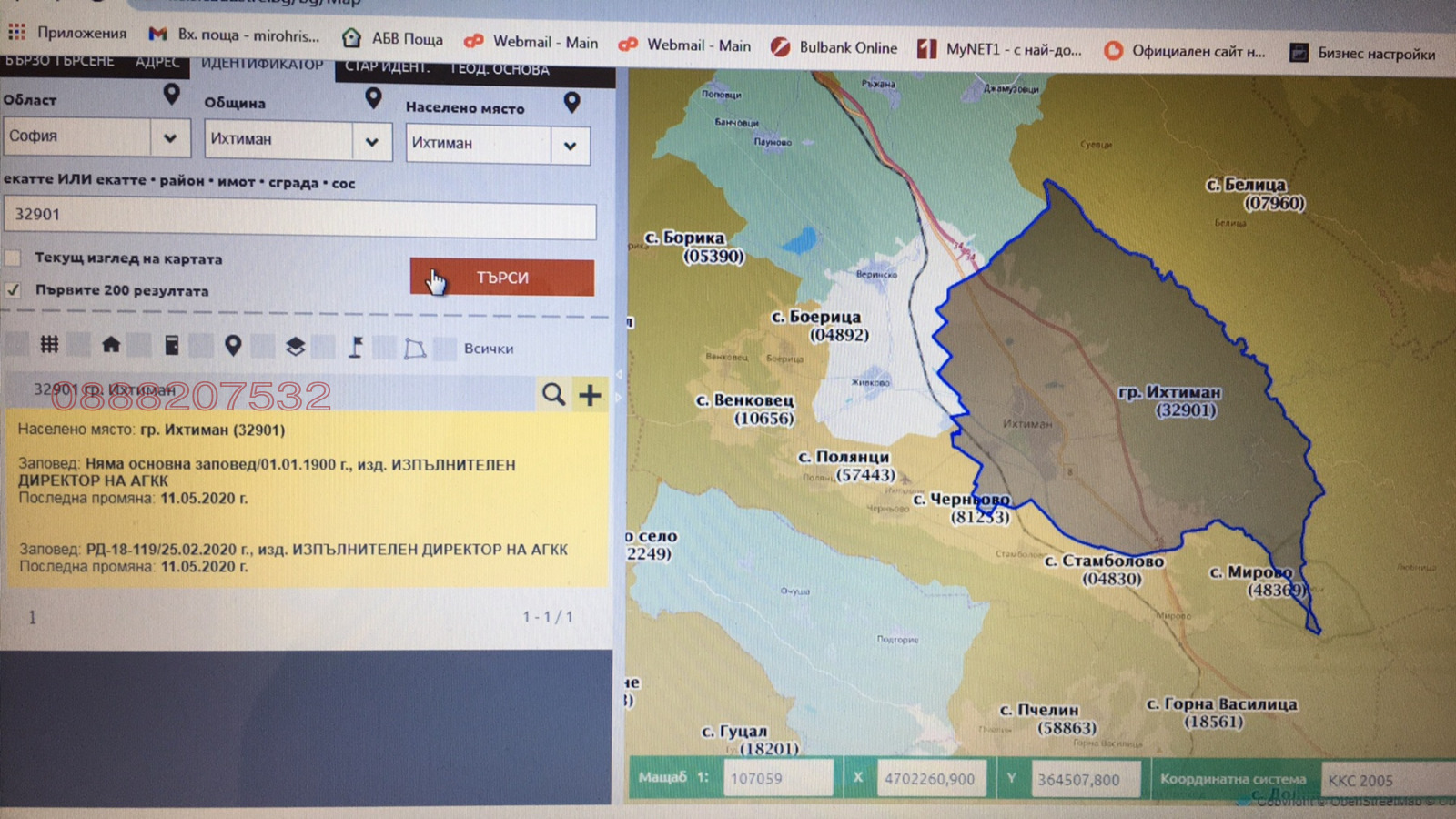Open the Геод. основа tab
Viewport: 1456px width, 819px height.
(x=500, y=69)
